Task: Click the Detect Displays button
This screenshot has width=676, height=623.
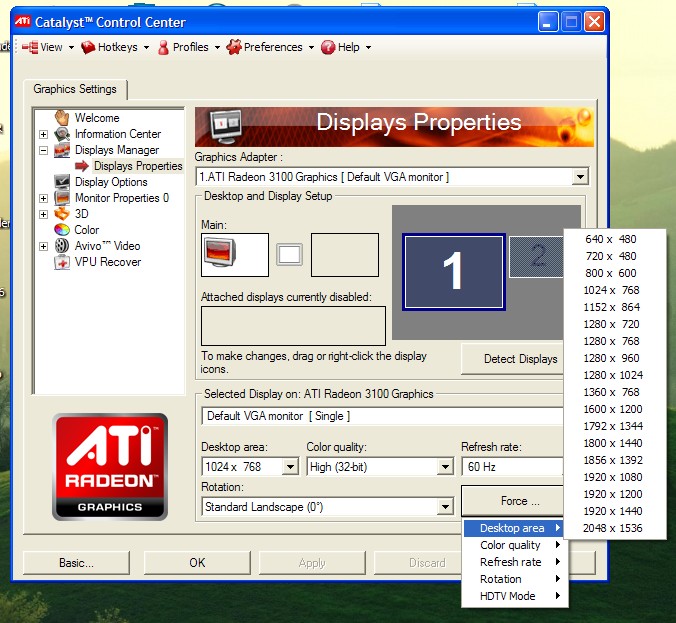Action: coord(512,359)
